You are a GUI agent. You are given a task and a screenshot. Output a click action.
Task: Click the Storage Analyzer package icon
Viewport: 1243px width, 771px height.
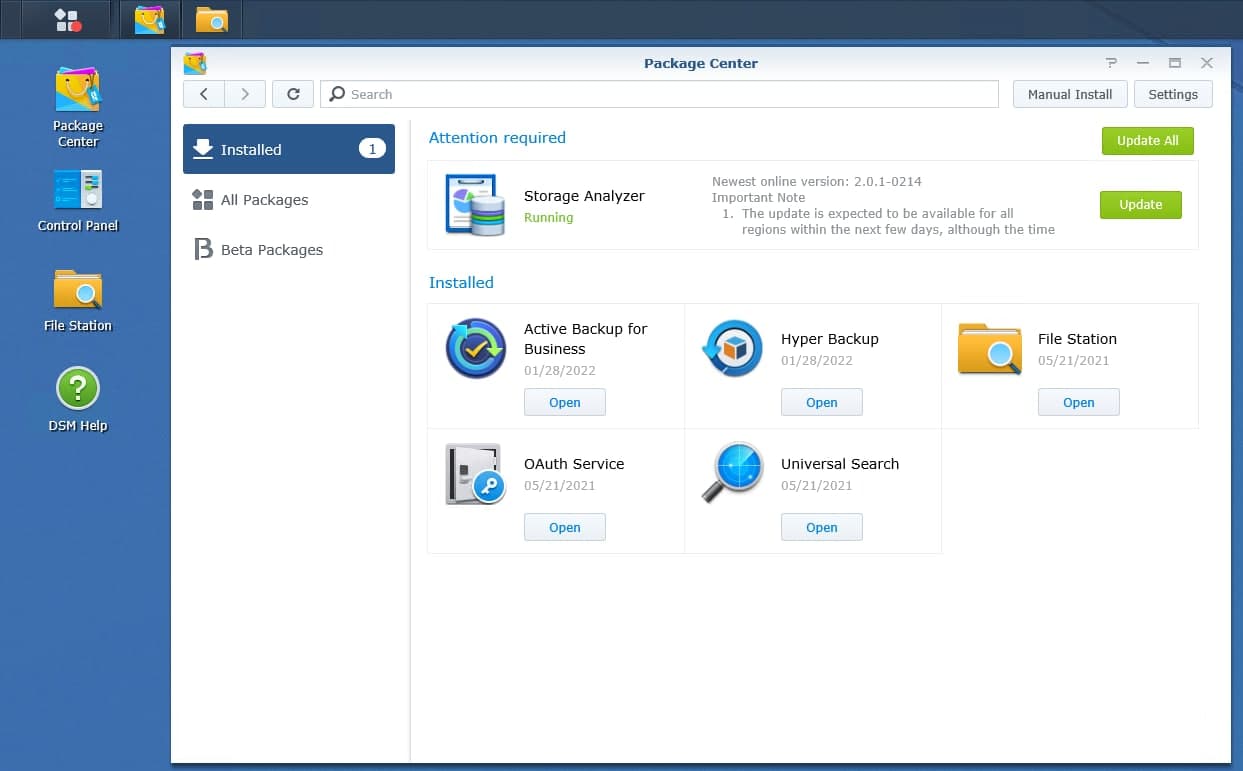475,205
